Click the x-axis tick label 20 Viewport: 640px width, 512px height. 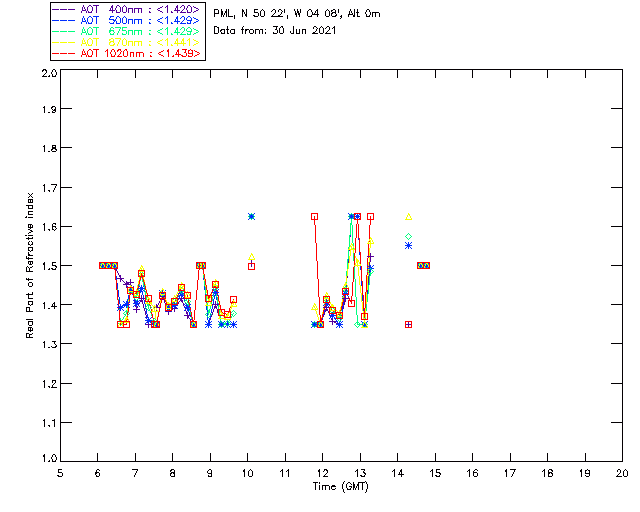[622, 473]
